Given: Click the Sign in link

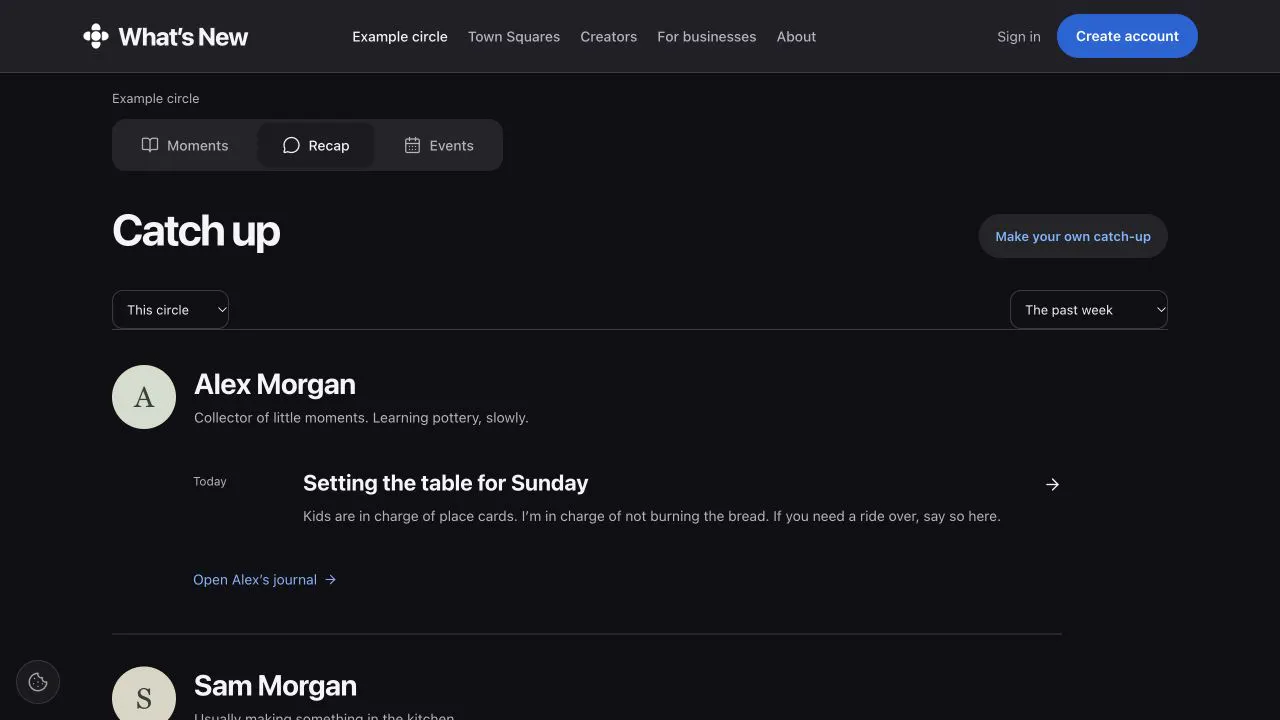Looking at the screenshot, I should click(x=1018, y=36).
